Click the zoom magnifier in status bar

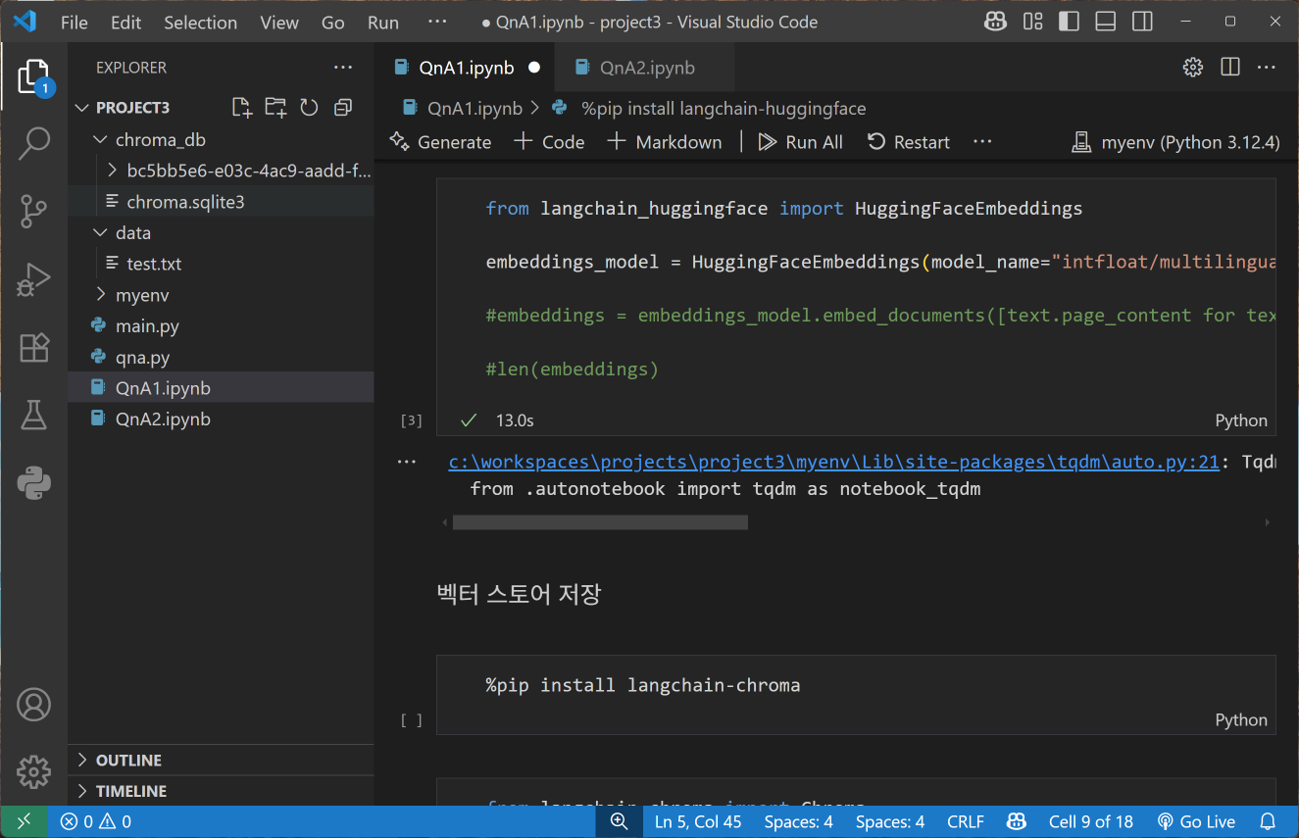[620, 822]
